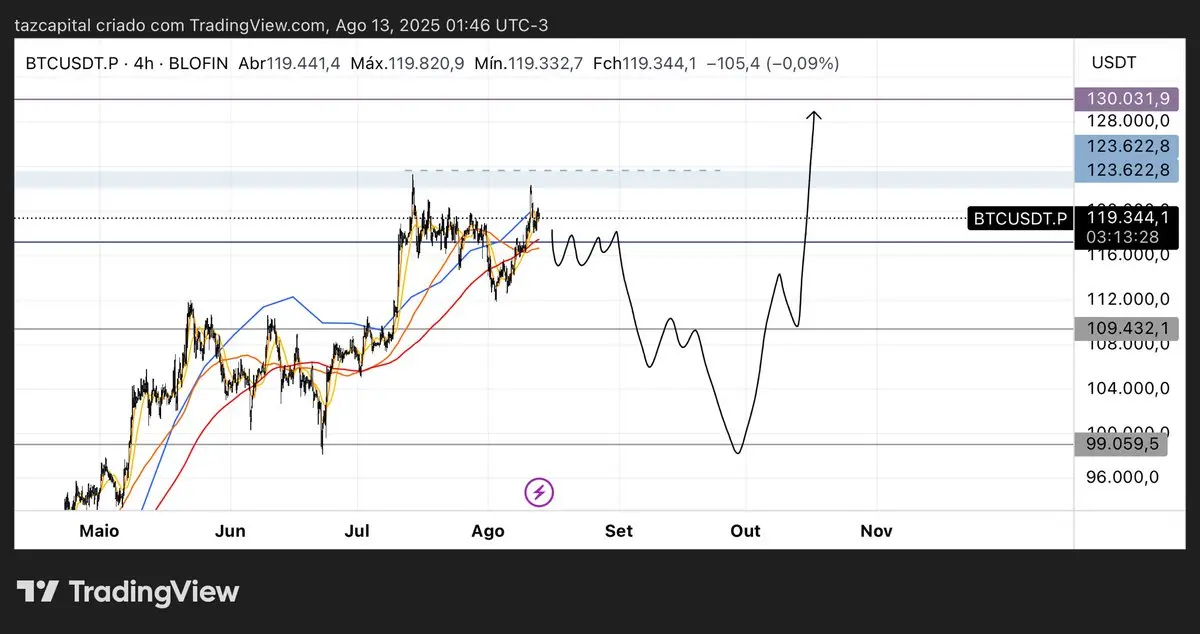Click the Abr 119.441,4 open value

pyautogui.click(x=289, y=63)
